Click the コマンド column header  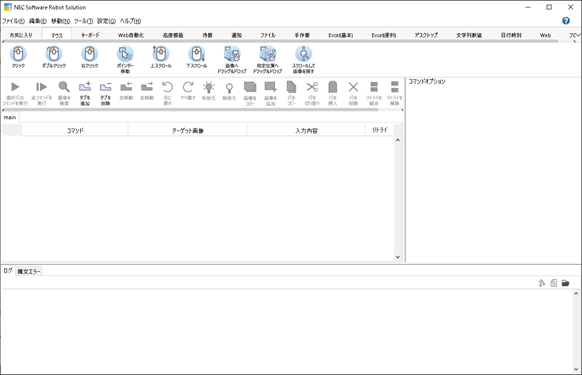tap(75, 130)
